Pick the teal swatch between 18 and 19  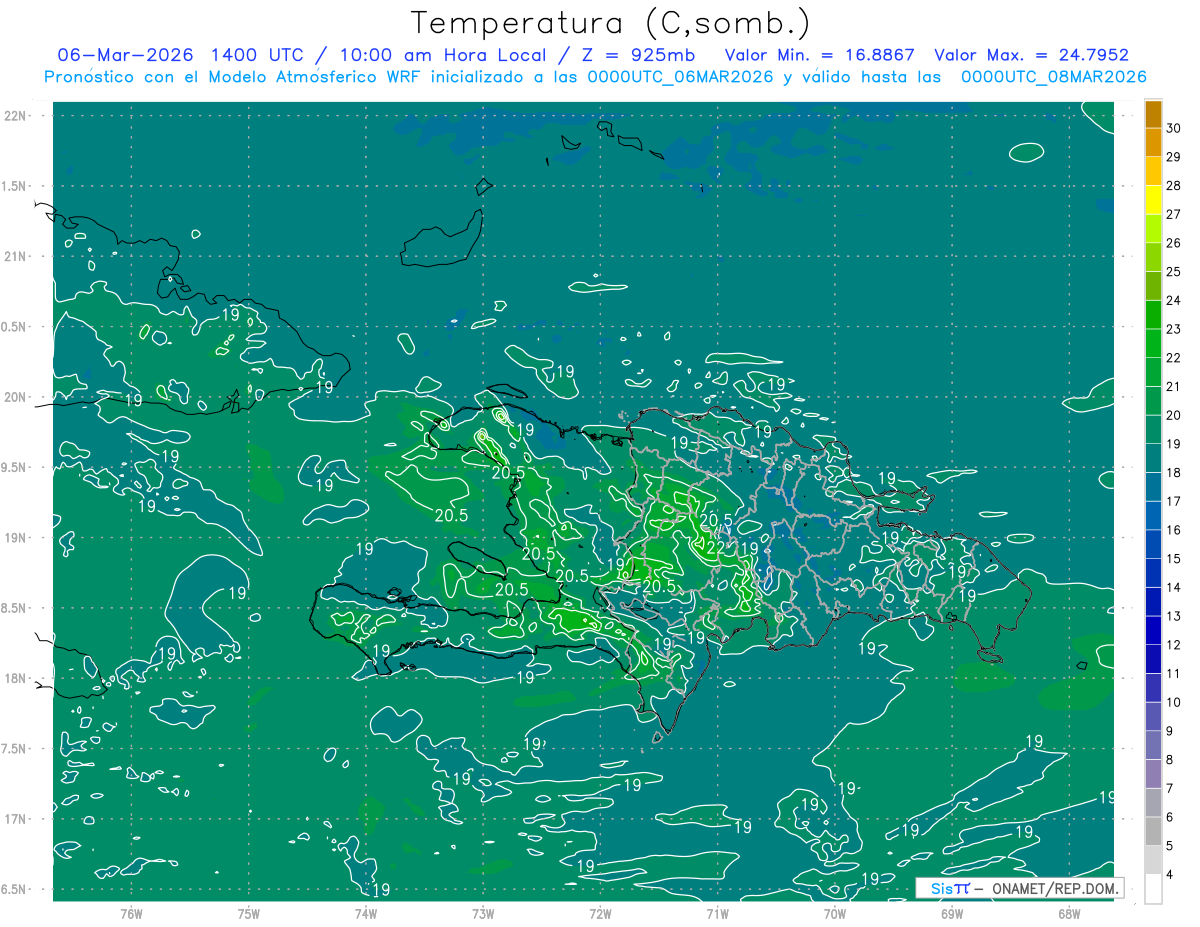click(1153, 458)
